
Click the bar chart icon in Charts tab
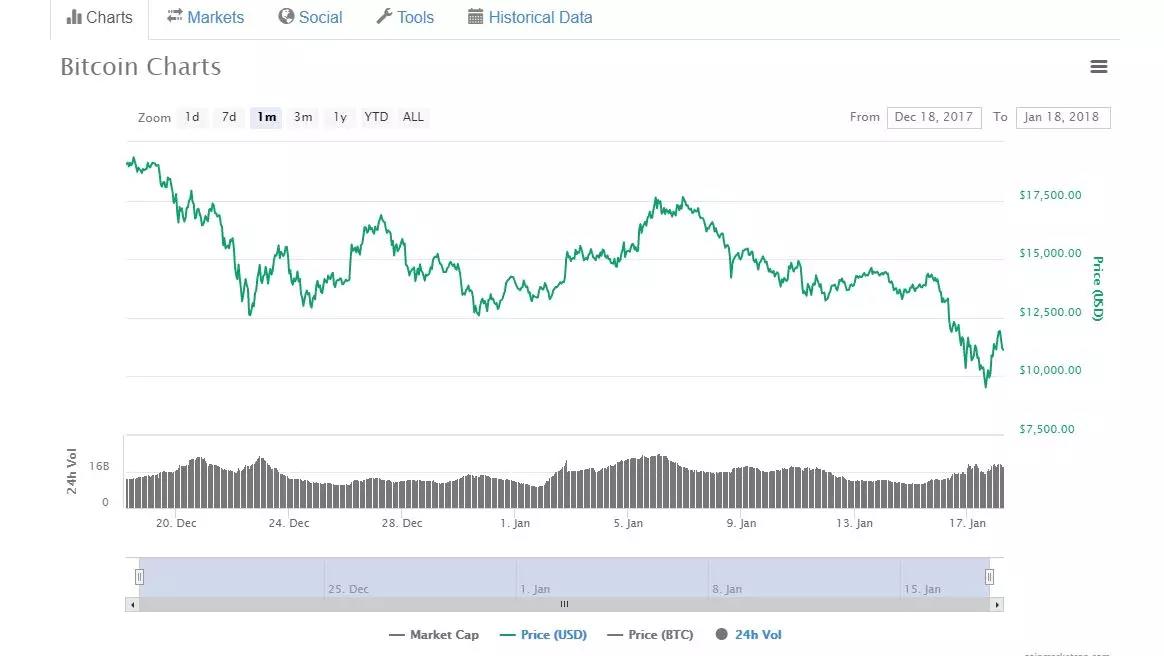74,17
